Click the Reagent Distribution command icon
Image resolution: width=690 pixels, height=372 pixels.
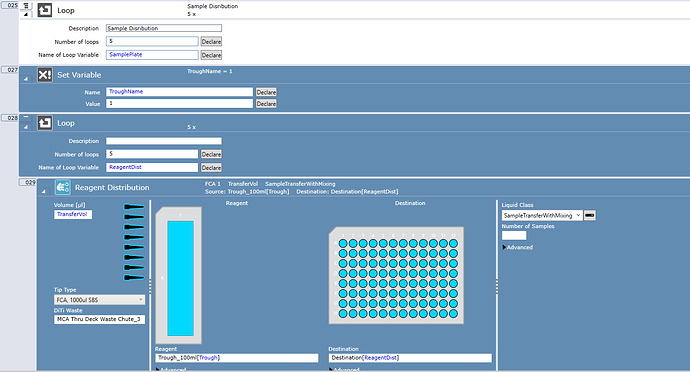(62, 187)
